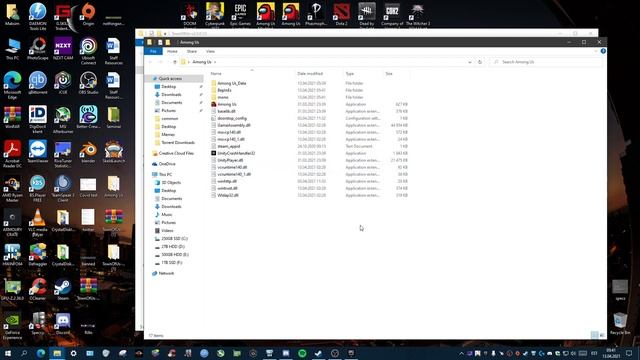Open the BepInEx folder

click(x=224, y=90)
